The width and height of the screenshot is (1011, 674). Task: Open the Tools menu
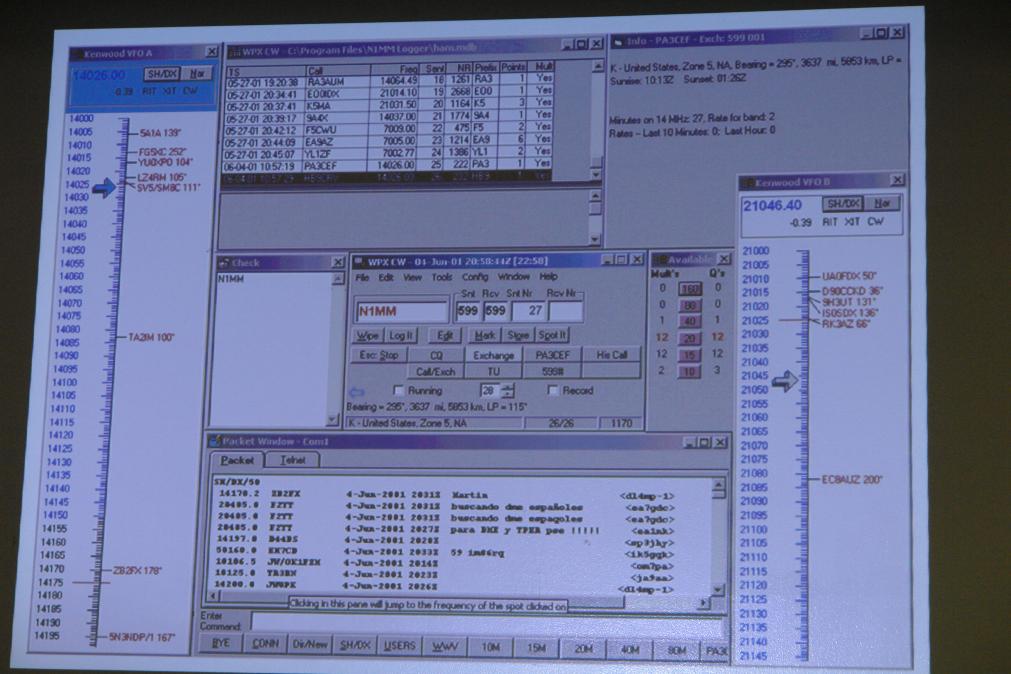(442, 277)
